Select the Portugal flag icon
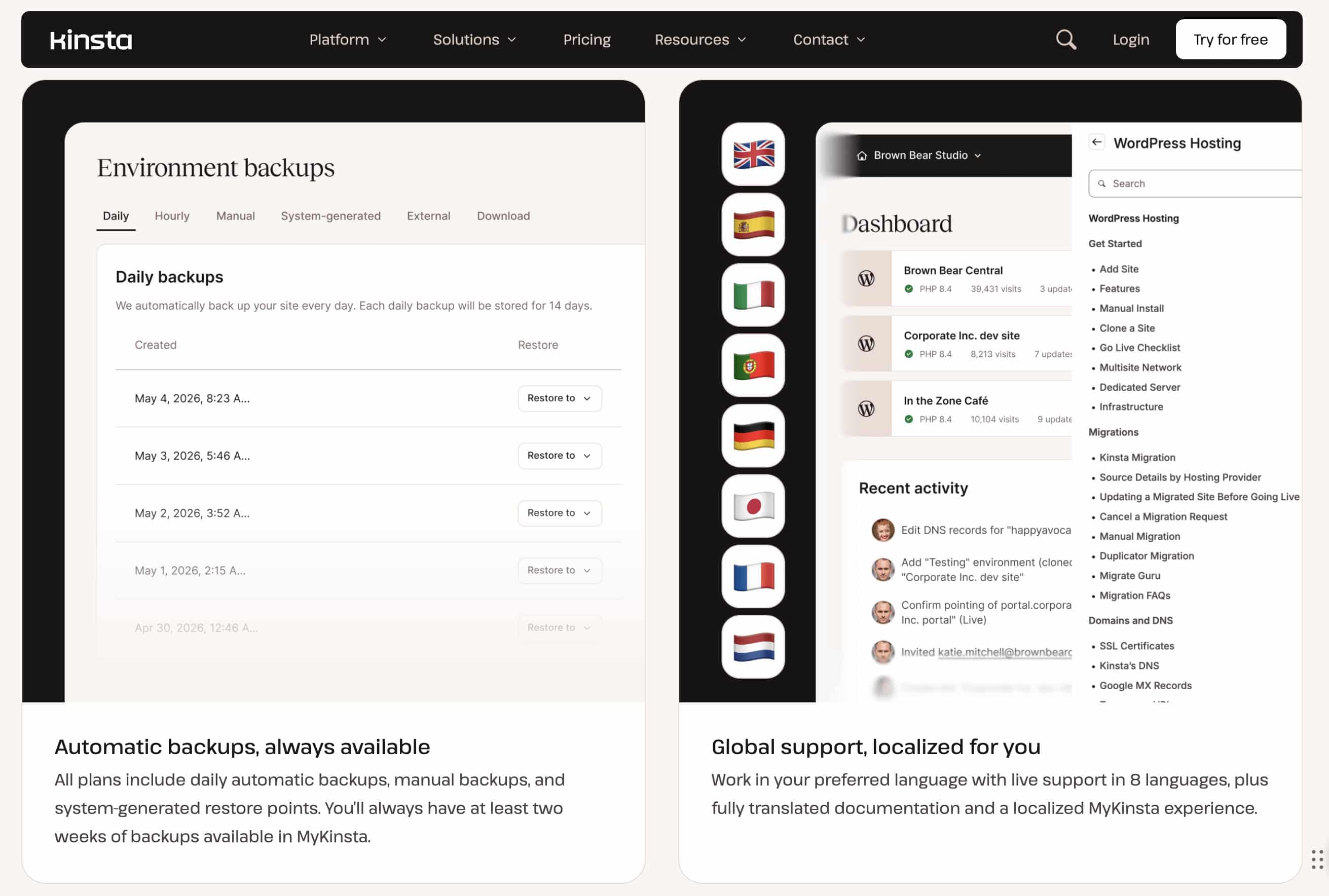Image resolution: width=1329 pixels, height=896 pixels. pyautogui.click(x=753, y=365)
